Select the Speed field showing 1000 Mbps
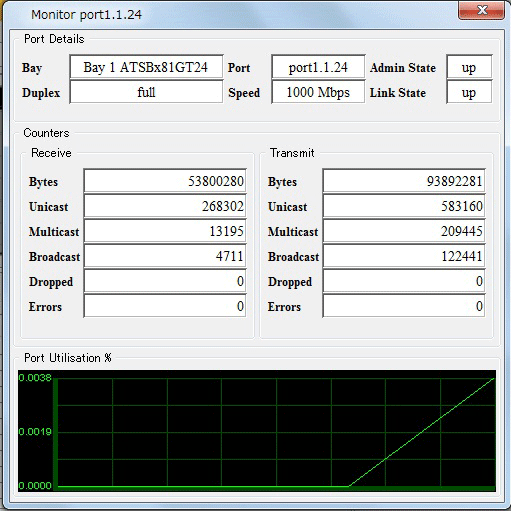Screen dimensions: 511x511 318,92
